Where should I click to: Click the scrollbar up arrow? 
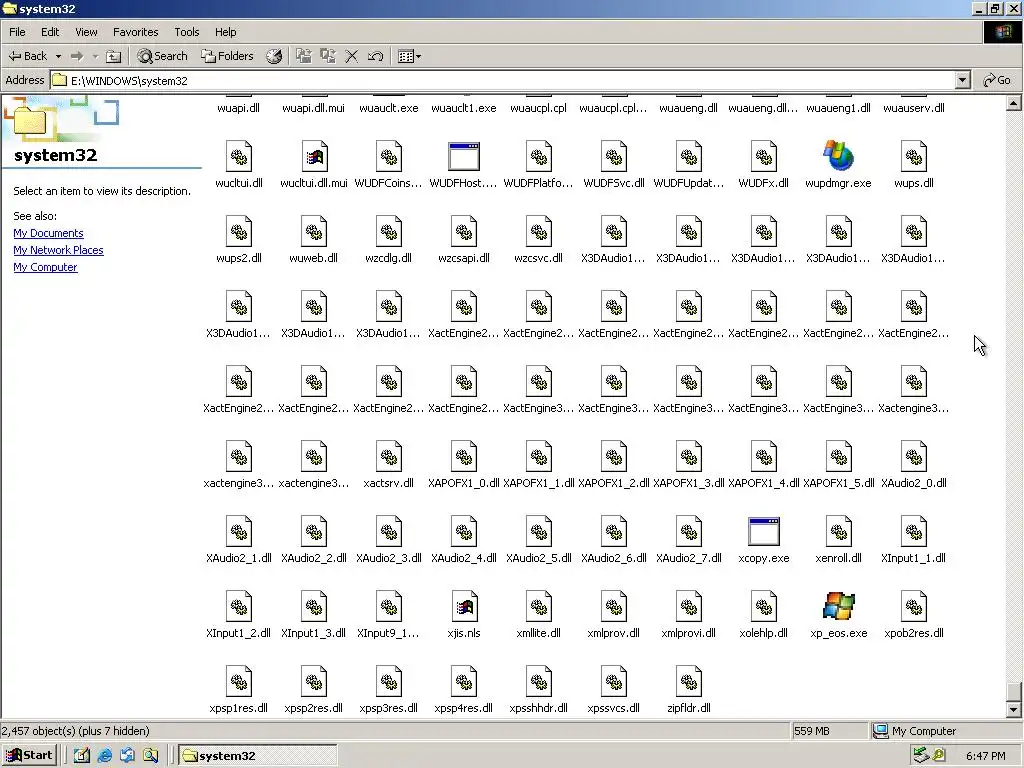point(1014,103)
